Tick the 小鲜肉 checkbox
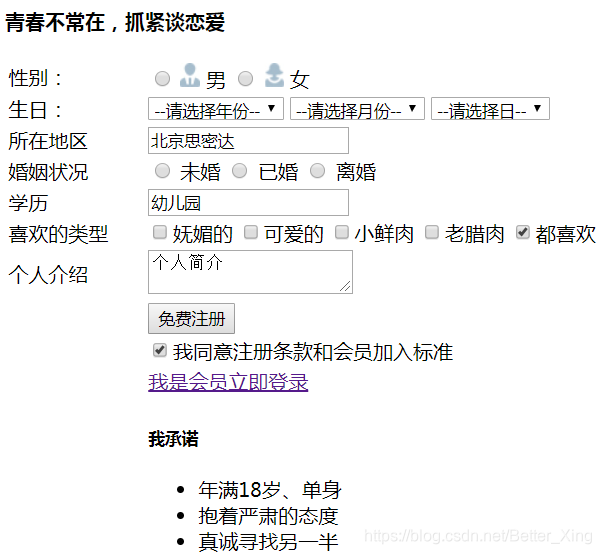The width and height of the screenshot is (601, 554). click(x=342, y=232)
